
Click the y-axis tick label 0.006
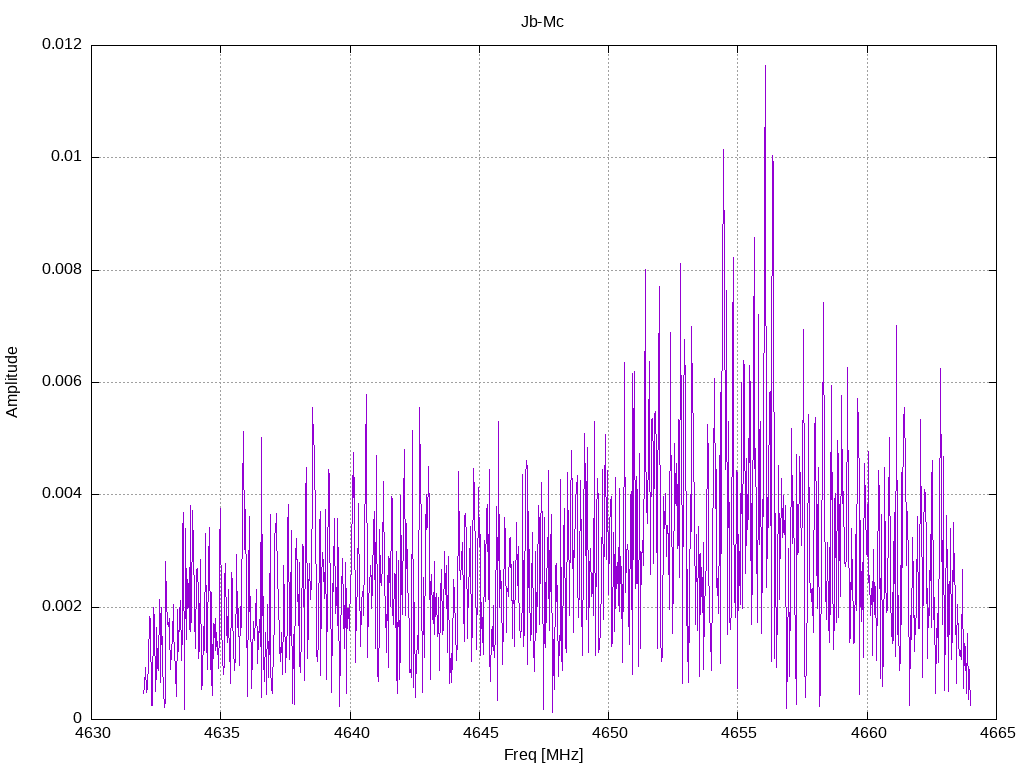(x=62, y=382)
